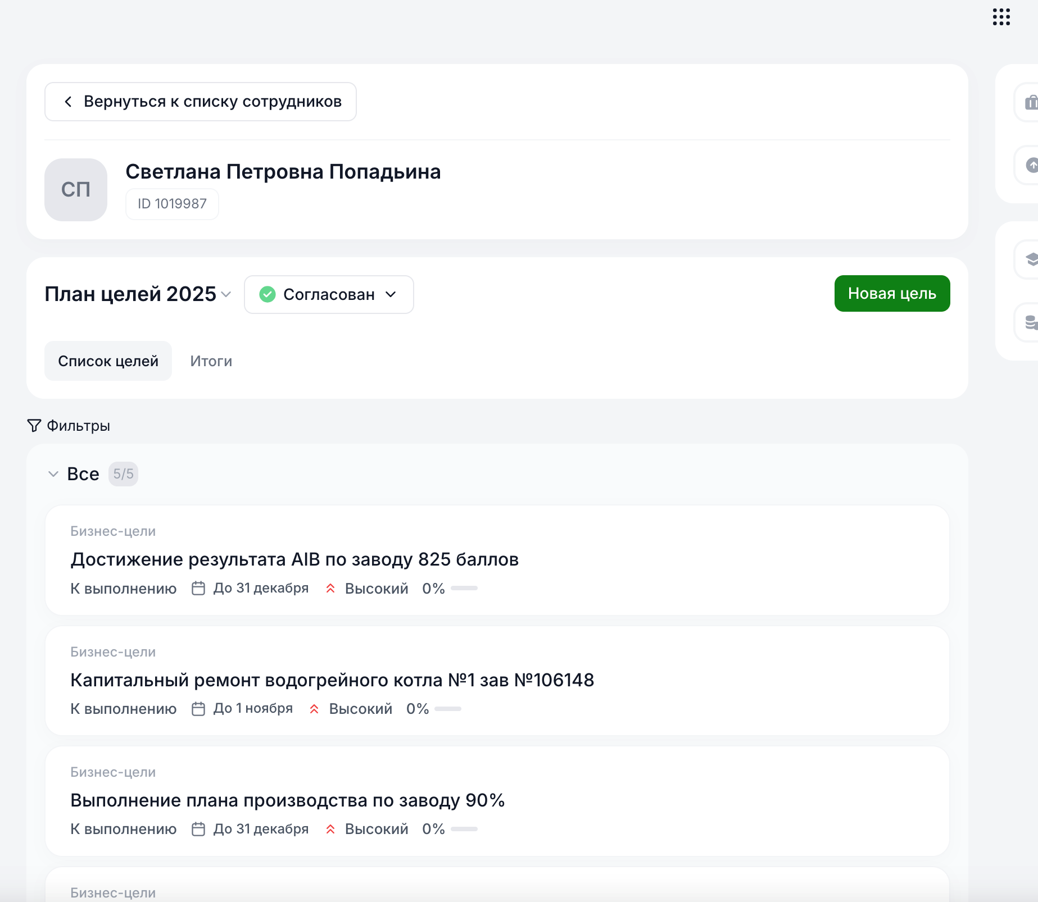Open the apps grid menu icon
The image size is (1038, 902).
[1001, 17]
